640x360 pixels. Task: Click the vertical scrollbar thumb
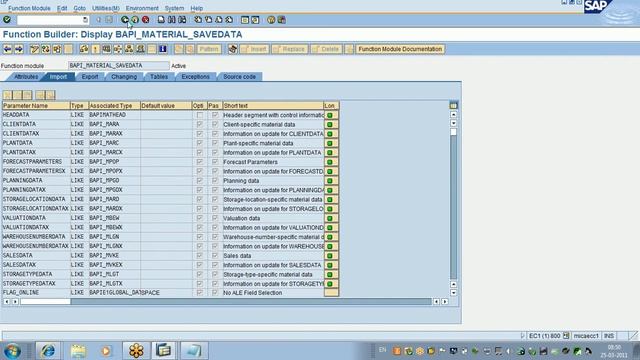click(453, 132)
